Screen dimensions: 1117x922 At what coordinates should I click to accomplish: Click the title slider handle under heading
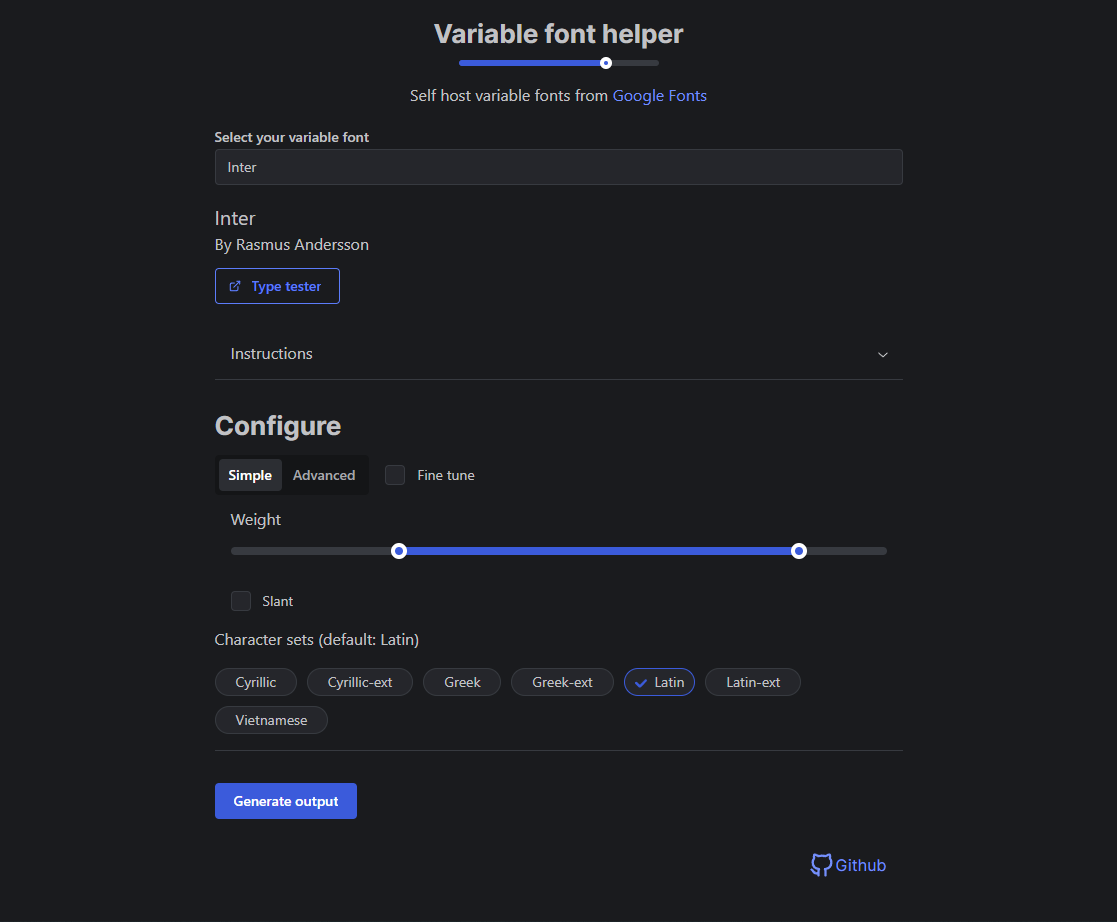point(606,63)
